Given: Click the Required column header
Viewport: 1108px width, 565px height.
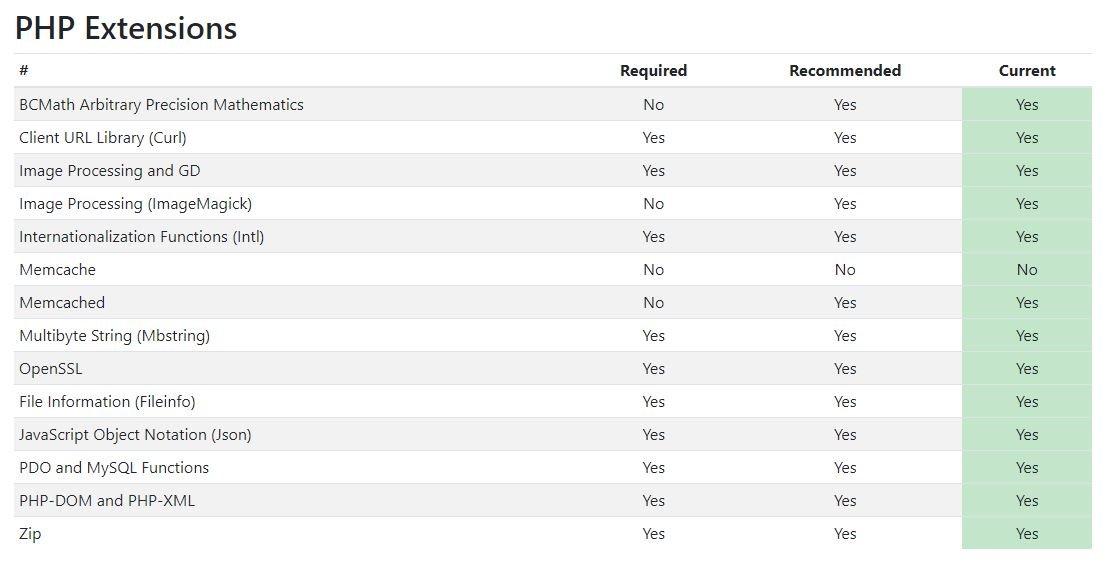Looking at the screenshot, I should [x=653, y=71].
